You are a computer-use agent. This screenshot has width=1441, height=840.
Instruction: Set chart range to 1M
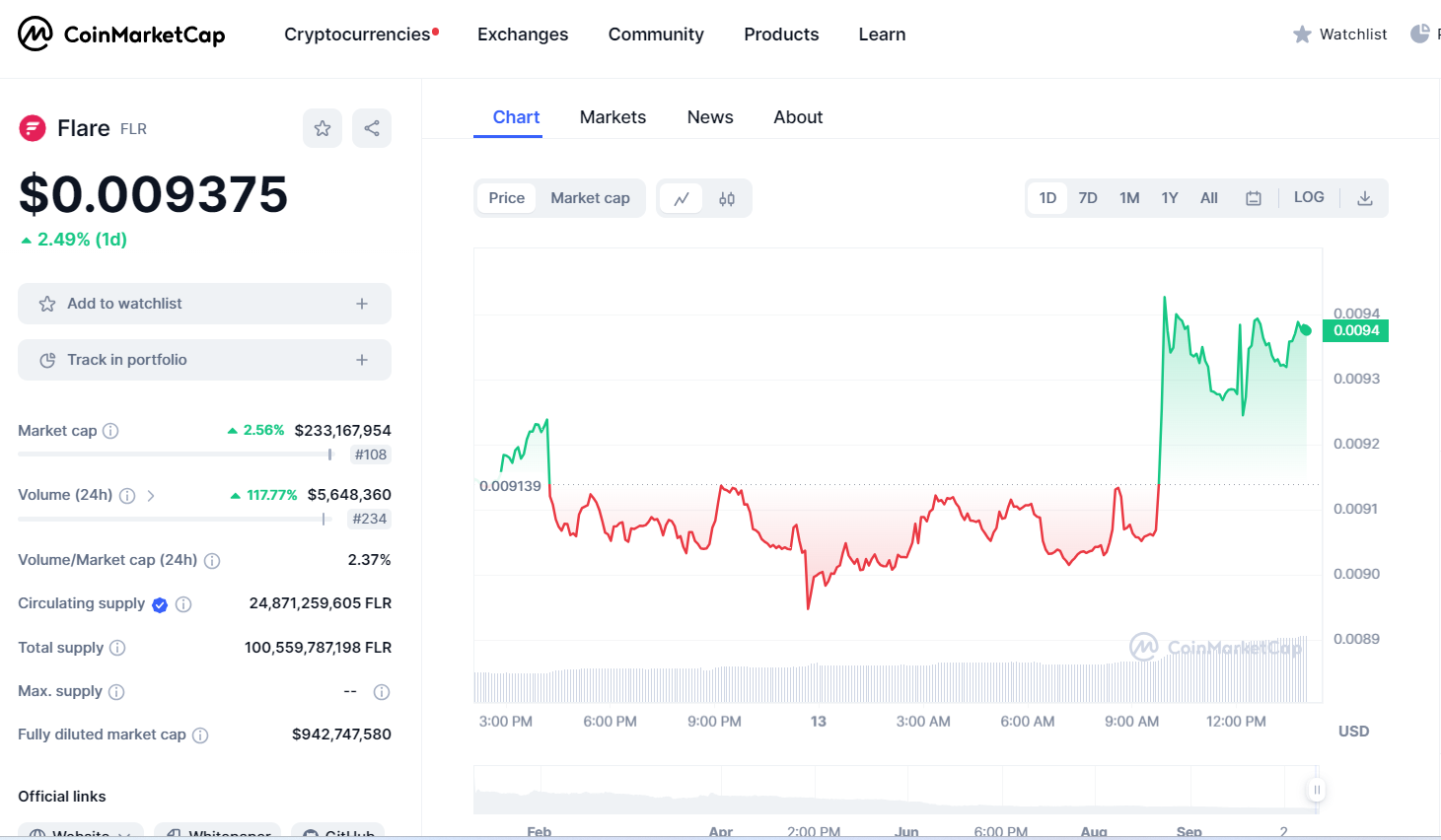click(1129, 198)
